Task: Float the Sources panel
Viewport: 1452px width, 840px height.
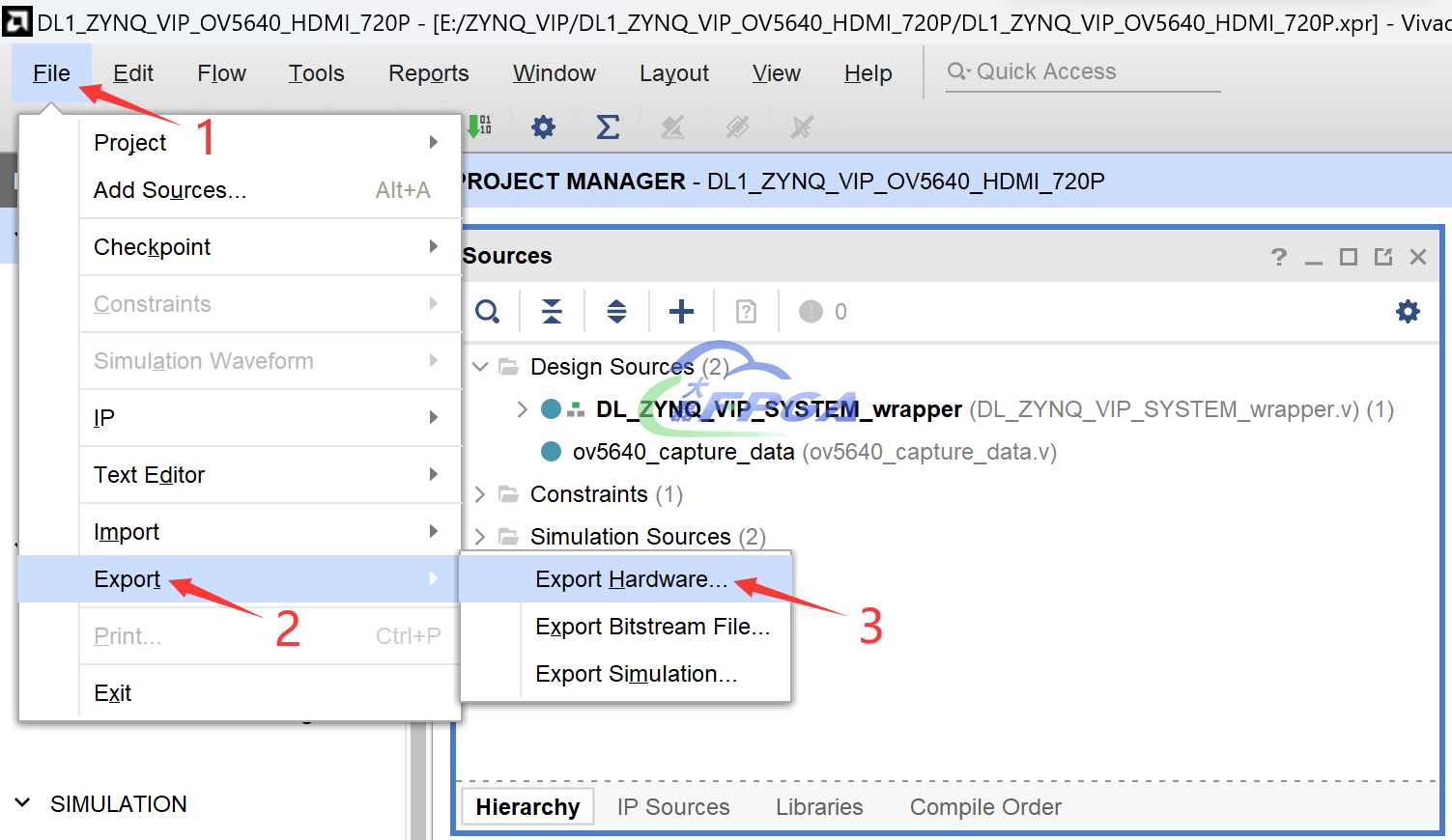Action: point(1383,257)
